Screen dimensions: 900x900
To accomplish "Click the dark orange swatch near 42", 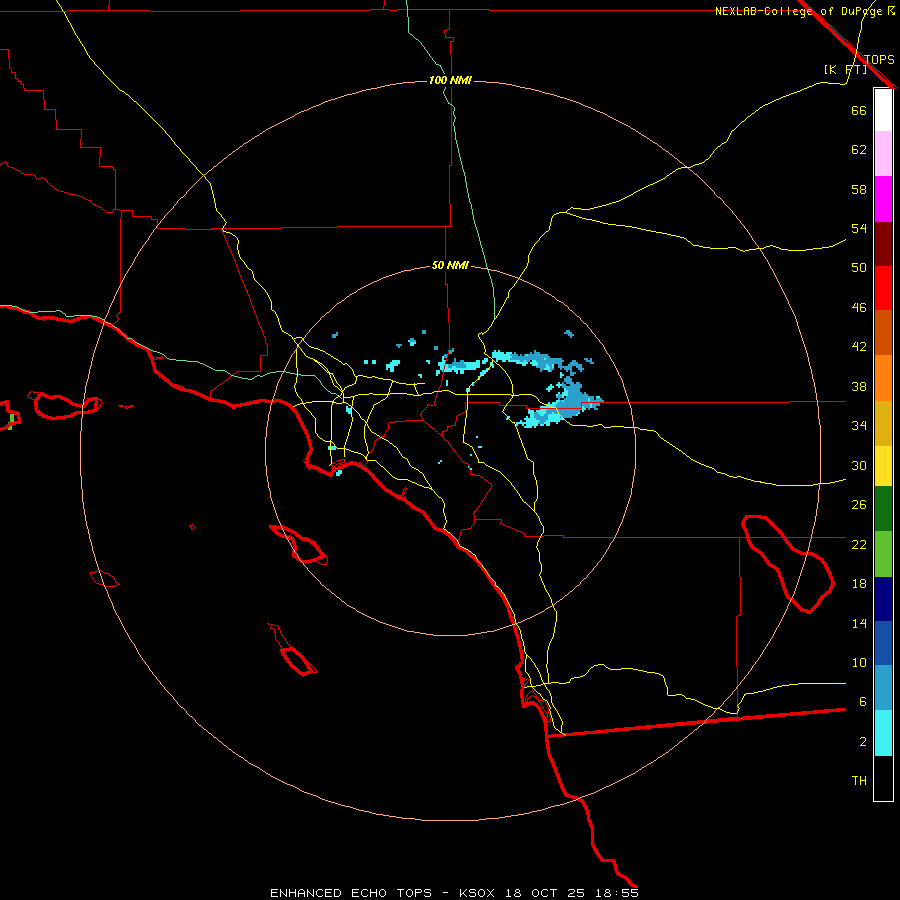I will 883,332.
